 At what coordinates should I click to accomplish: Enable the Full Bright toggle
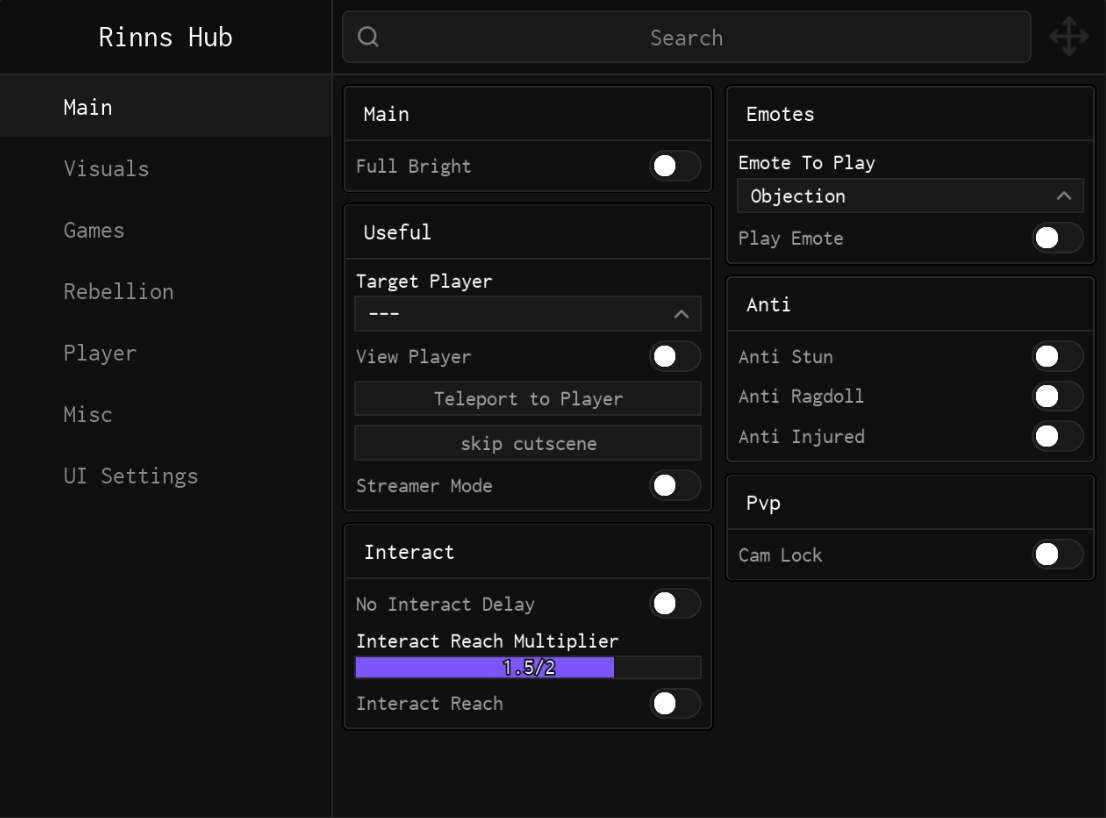(675, 167)
